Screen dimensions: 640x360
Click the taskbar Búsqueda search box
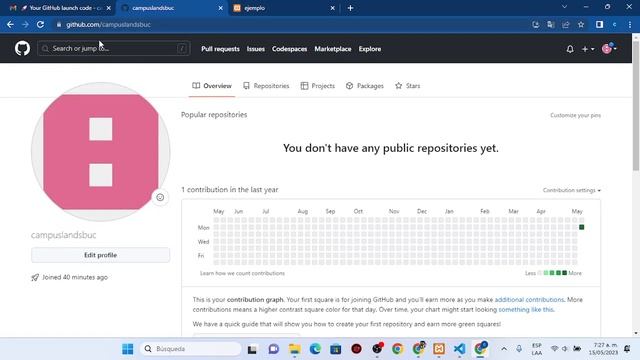click(190, 349)
